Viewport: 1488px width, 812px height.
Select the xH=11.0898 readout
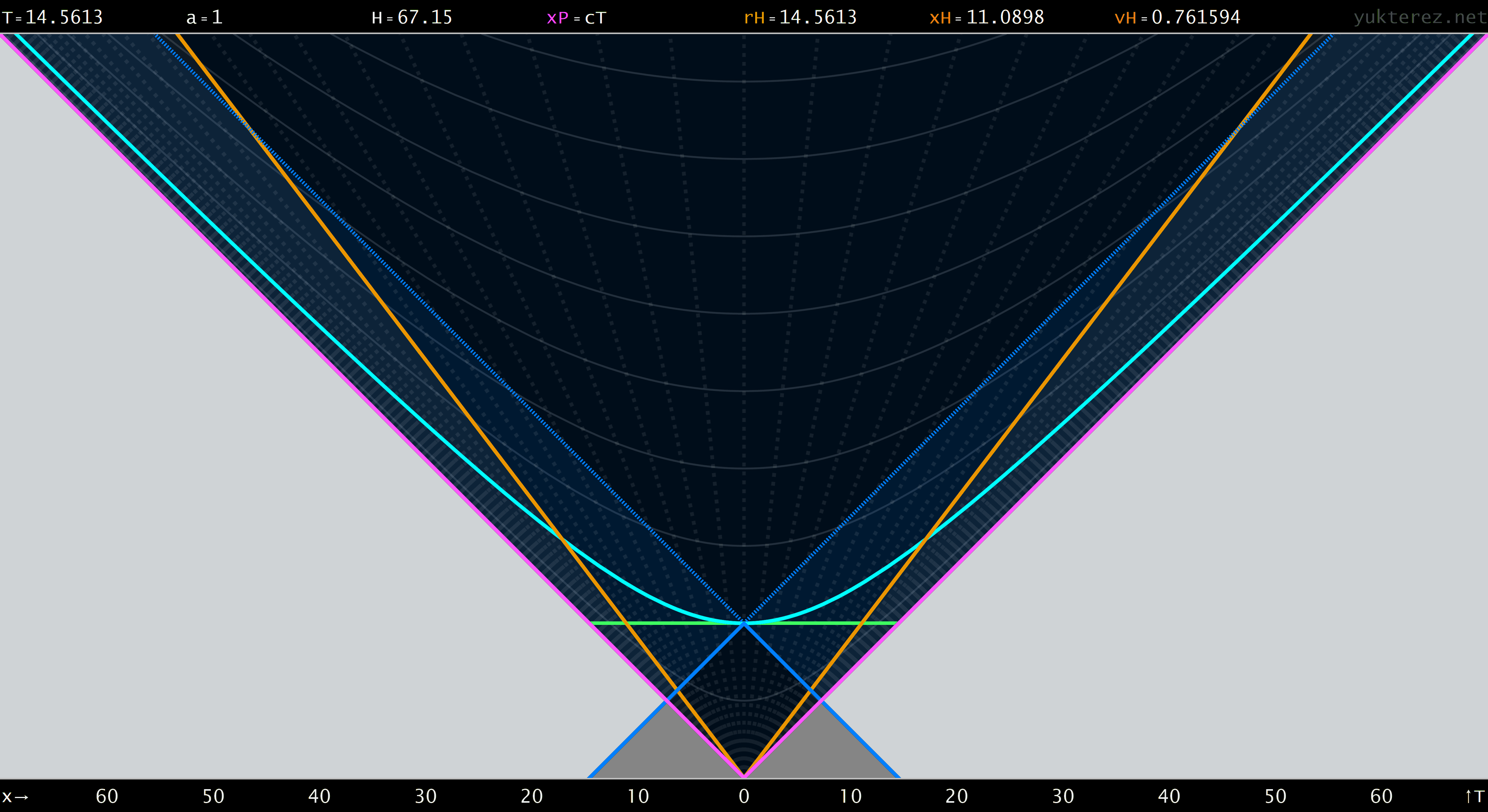(x=987, y=17)
